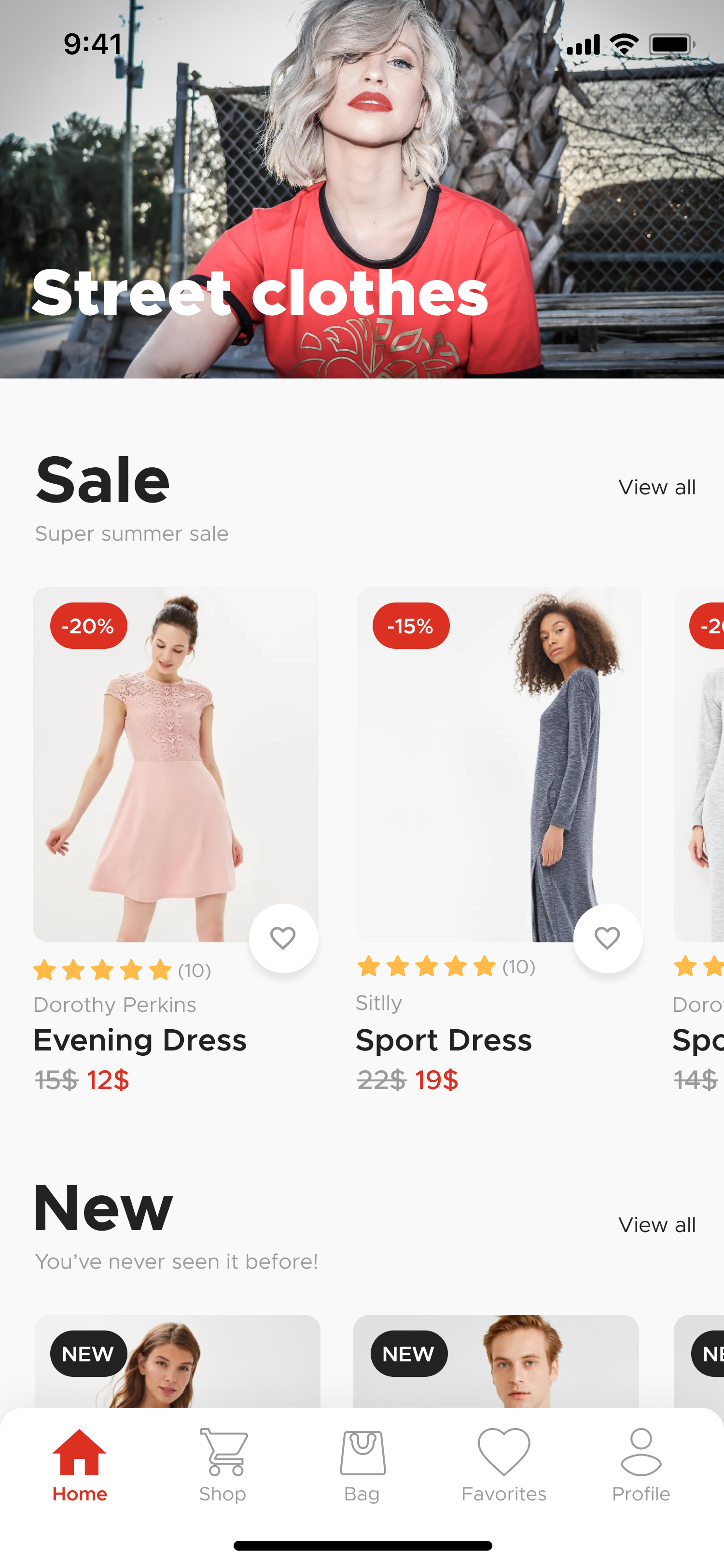Open the Profile person icon
Screen dimensions: 724x1568
[640, 1452]
